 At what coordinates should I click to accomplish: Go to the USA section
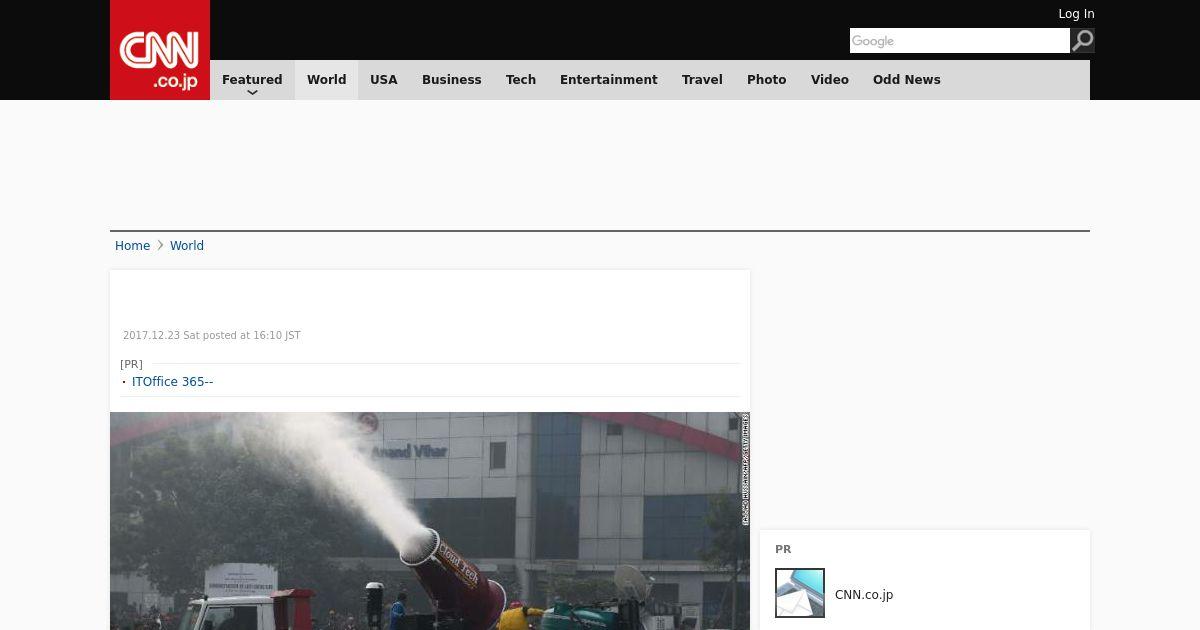pyautogui.click(x=384, y=80)
